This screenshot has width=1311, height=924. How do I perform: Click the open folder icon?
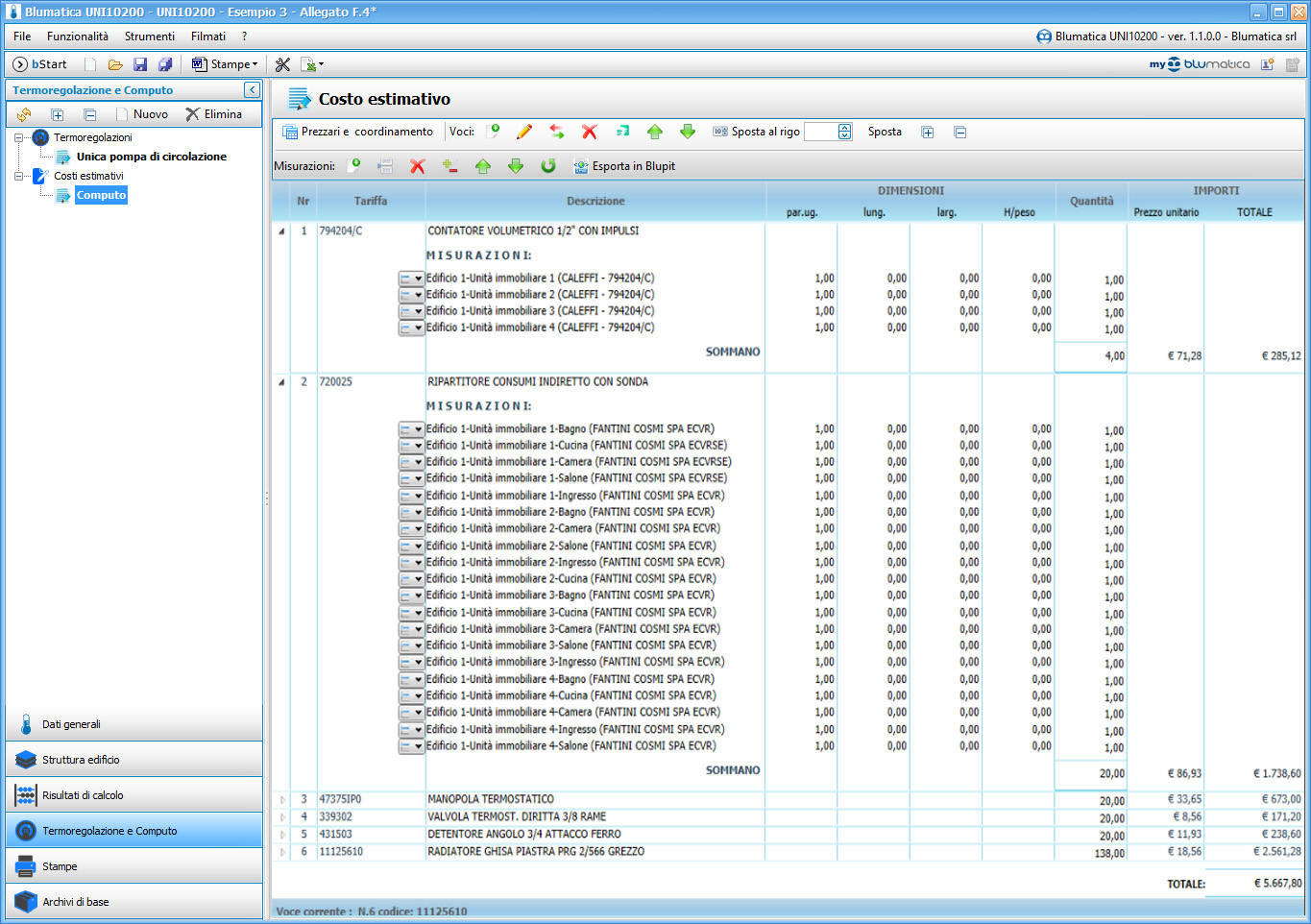[x=115, y=64]
